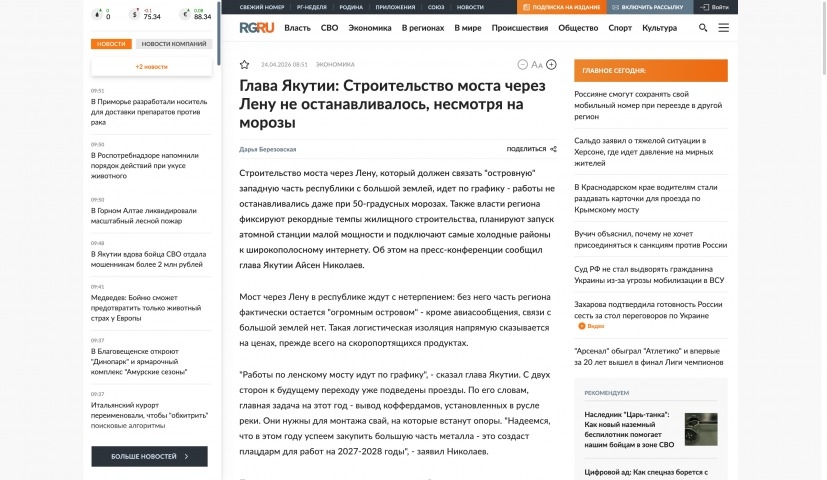Open author Дарья Березовская link
This screenshot has height=480, width=827.
click(267, 149)
